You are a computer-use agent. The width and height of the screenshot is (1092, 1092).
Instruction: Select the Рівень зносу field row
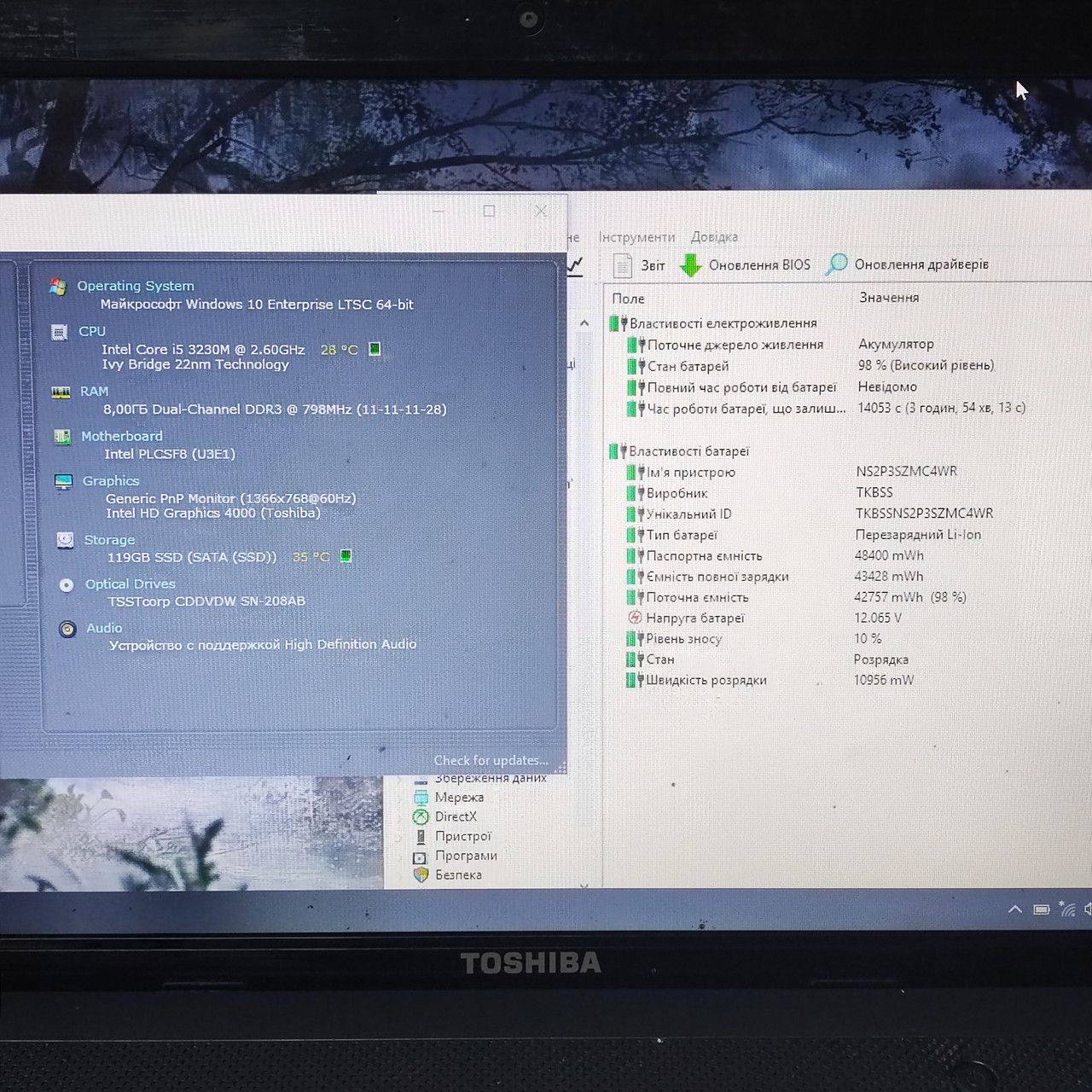684,639
